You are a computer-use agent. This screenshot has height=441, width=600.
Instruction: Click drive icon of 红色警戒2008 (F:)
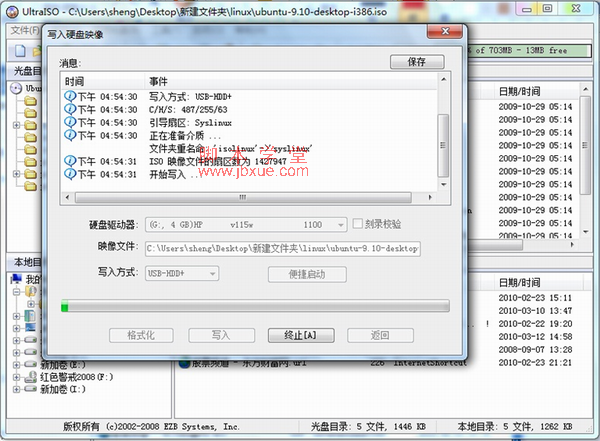31,377
